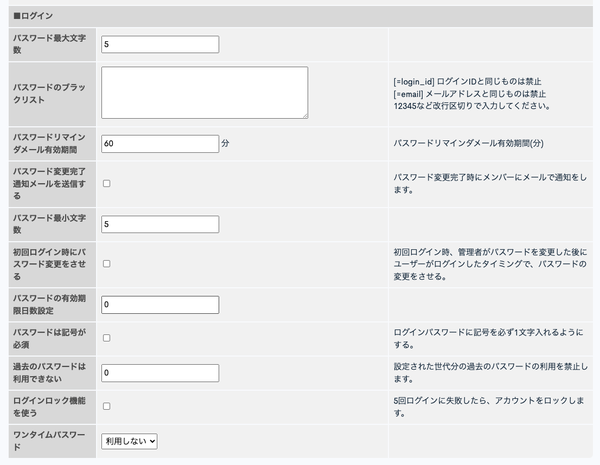The width and height of the screenshot is (600, 465).
Task: Click the パスワードリマインダメール有効期間(分) description text
Action: (468, 144)
